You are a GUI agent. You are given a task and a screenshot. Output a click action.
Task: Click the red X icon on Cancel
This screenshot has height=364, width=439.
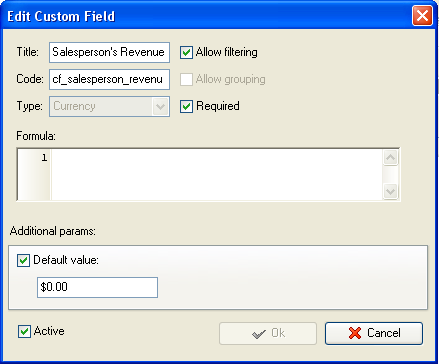tap(355, 333)
